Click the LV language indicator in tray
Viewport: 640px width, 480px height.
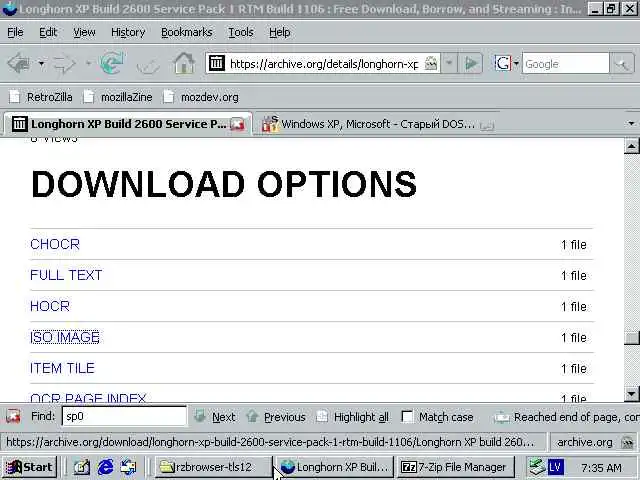556,467
